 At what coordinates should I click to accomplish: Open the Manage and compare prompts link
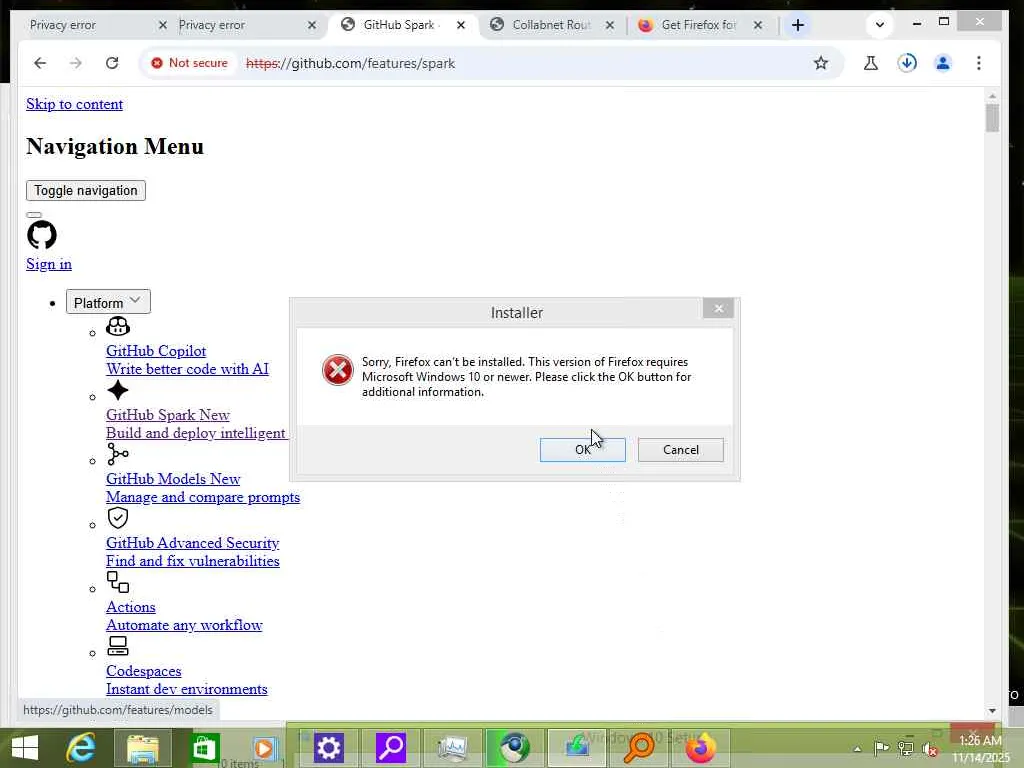point(203,498)
